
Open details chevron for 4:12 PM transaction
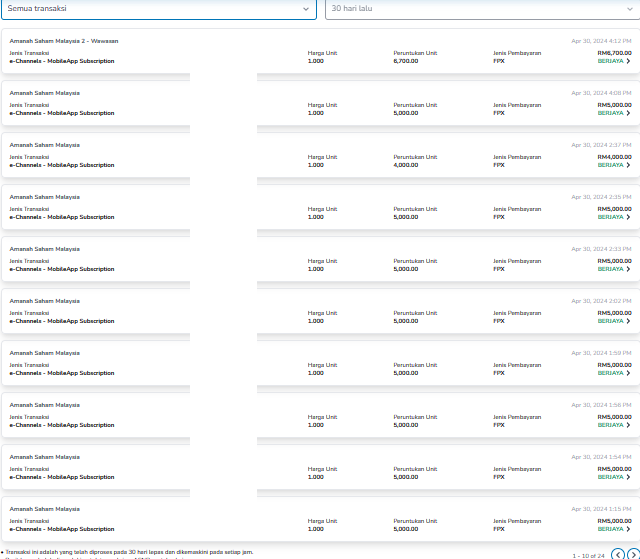click(x=628, y=61)
